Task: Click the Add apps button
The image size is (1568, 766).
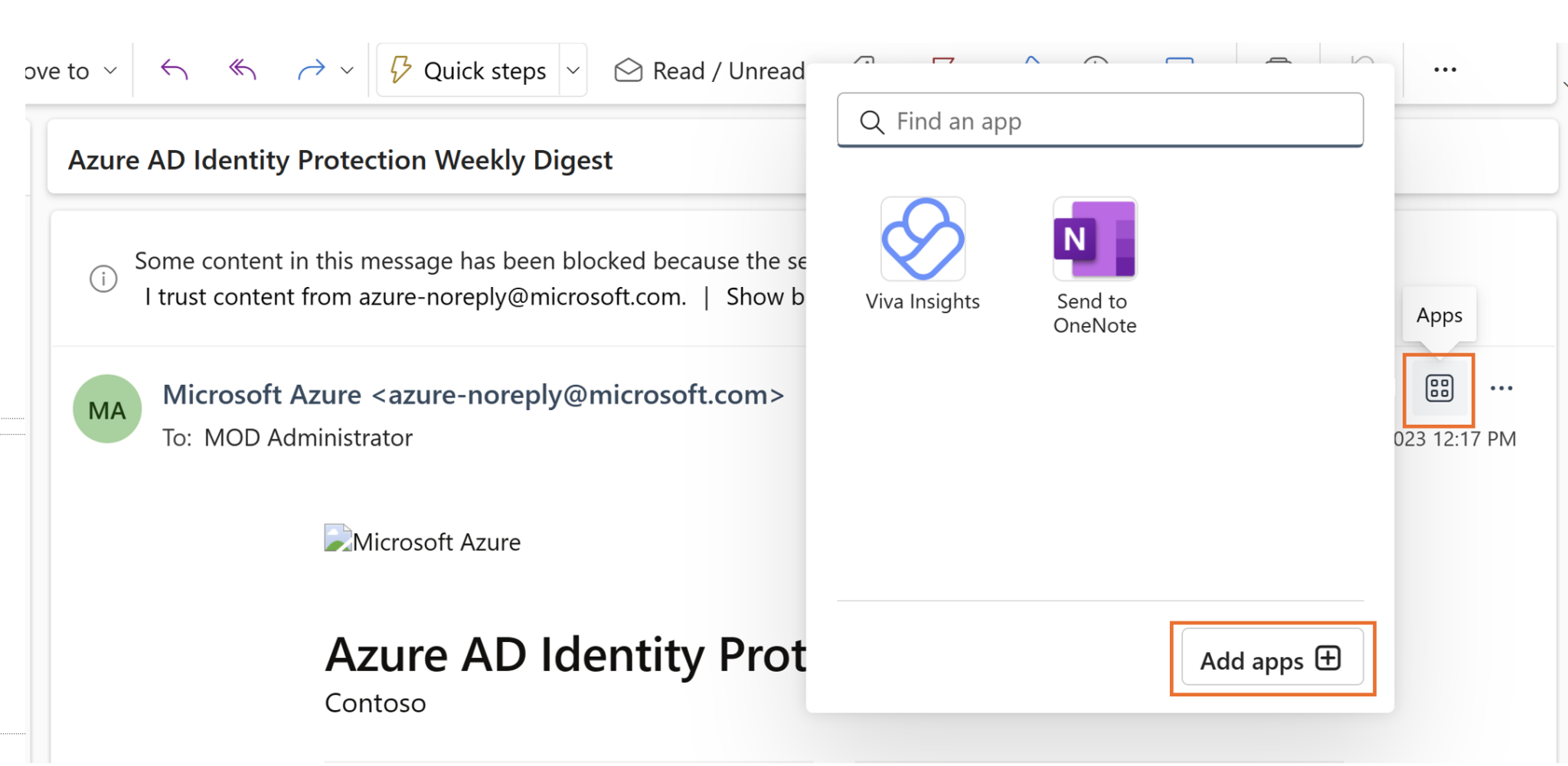Action: click(x=1272, y=659)
